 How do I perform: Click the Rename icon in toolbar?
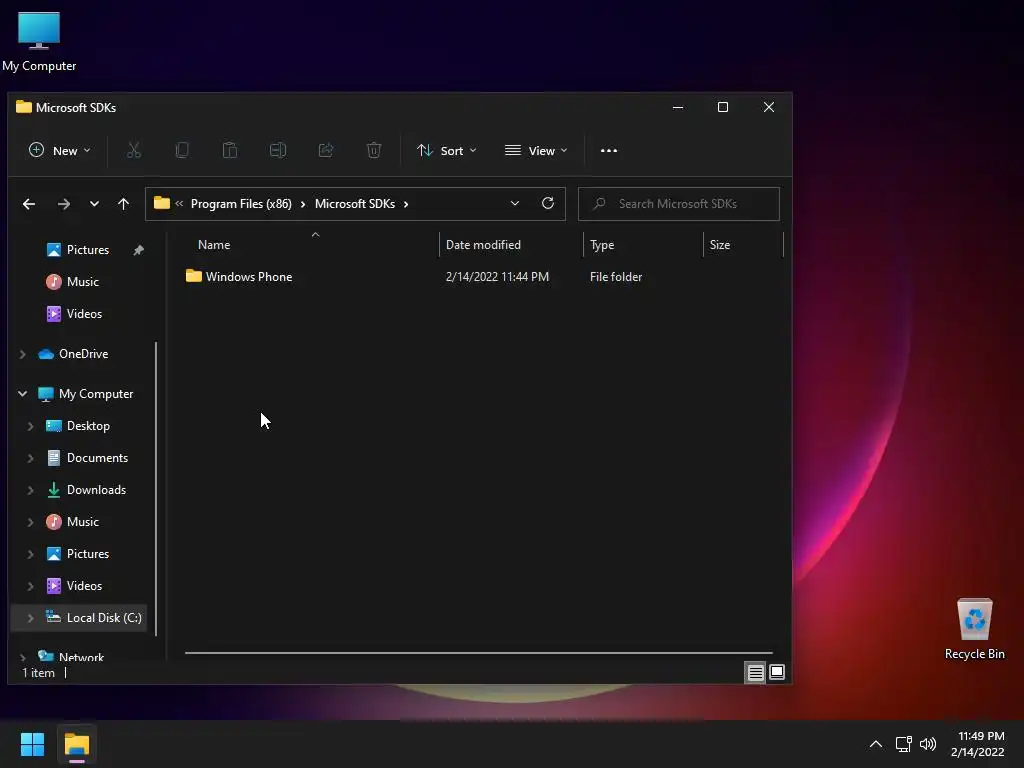[278, 151]
